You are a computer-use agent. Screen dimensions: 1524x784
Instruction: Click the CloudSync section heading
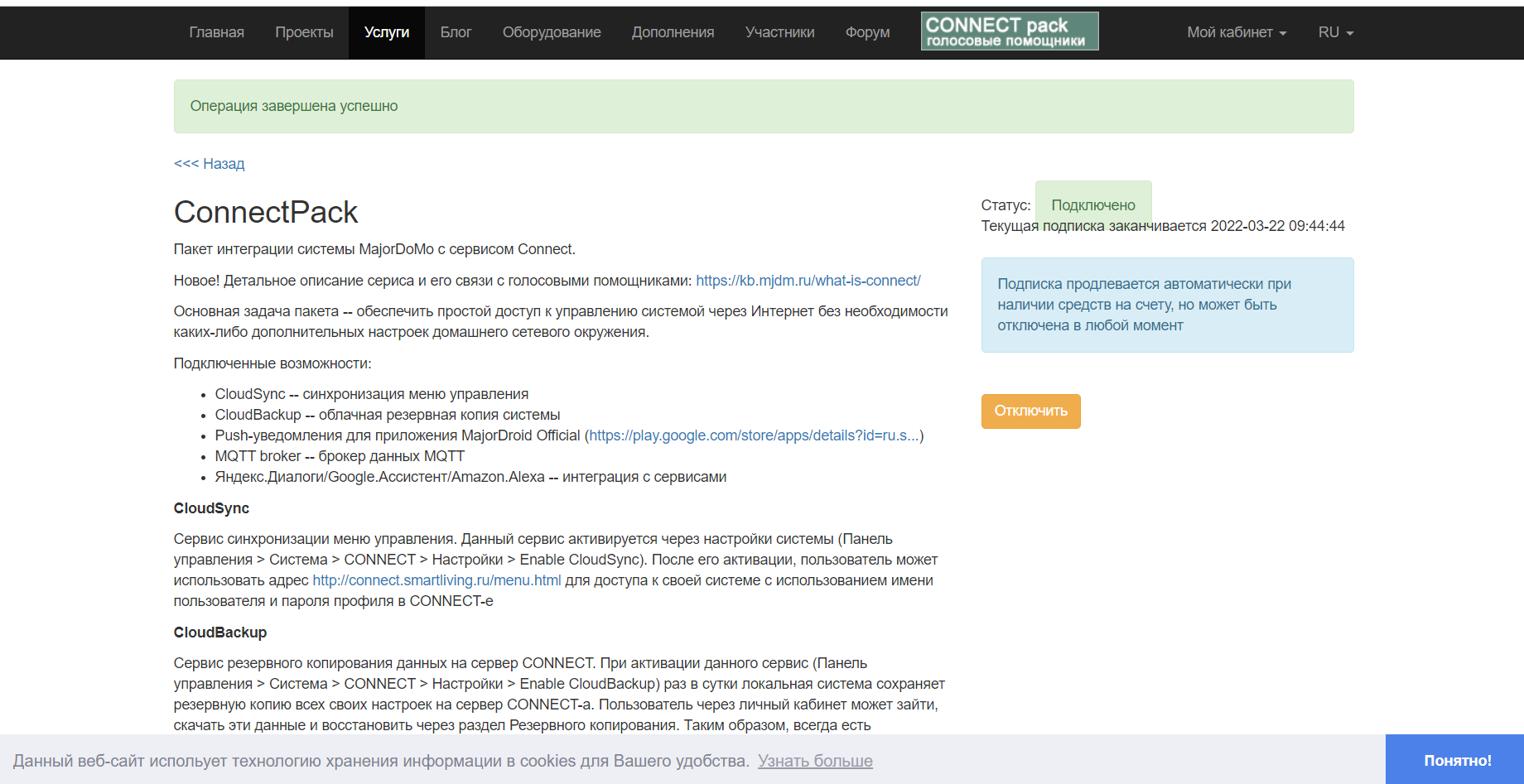click(211, 508)
